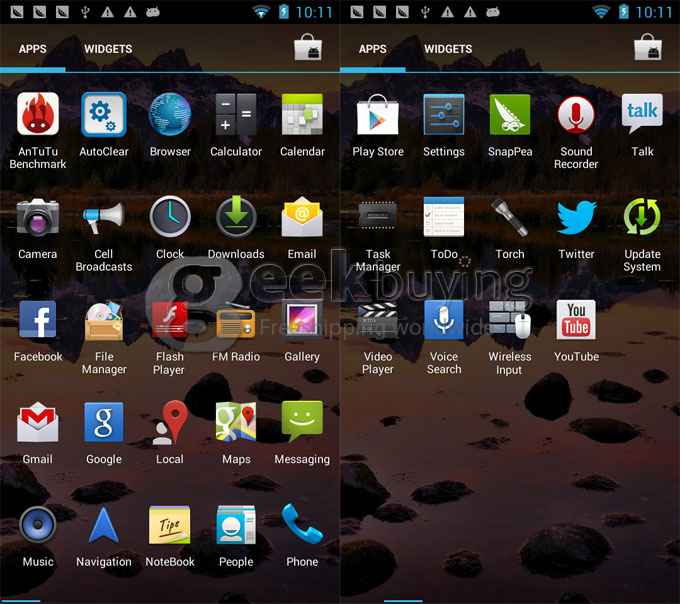This screenshot has height=604, width=680.
Task: Open the FM Radio app
Action: point(236,323)
